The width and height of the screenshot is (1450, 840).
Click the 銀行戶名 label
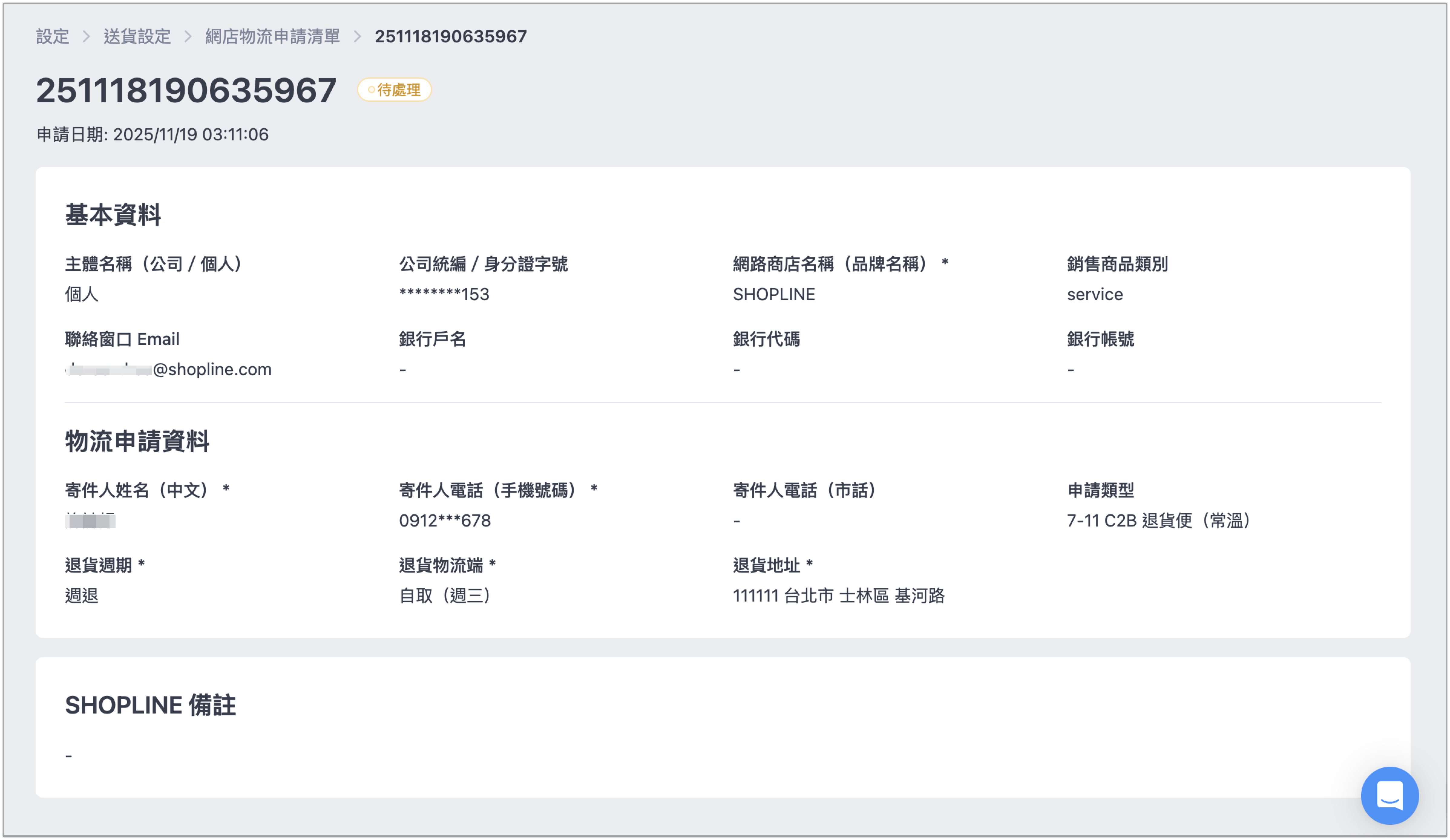tap(432, 340)
